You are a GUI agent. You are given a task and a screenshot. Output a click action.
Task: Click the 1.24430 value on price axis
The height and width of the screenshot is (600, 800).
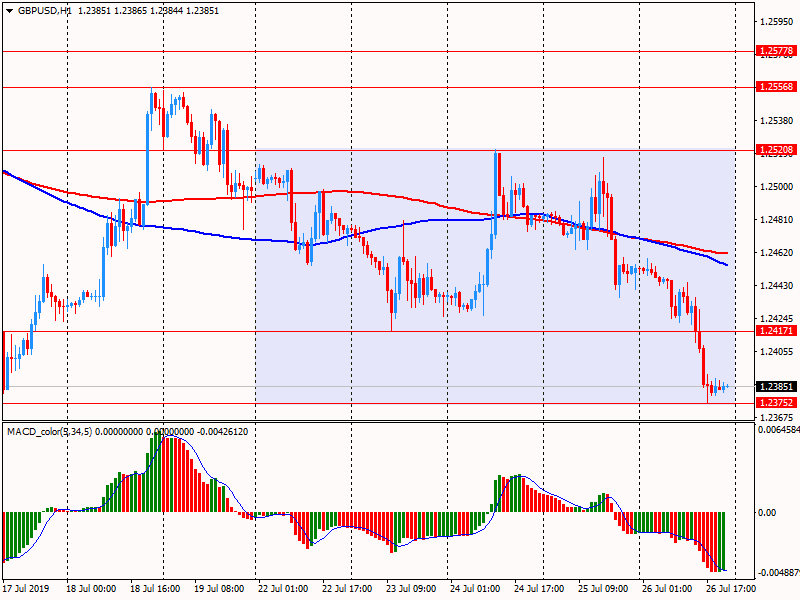pos(777,286)
